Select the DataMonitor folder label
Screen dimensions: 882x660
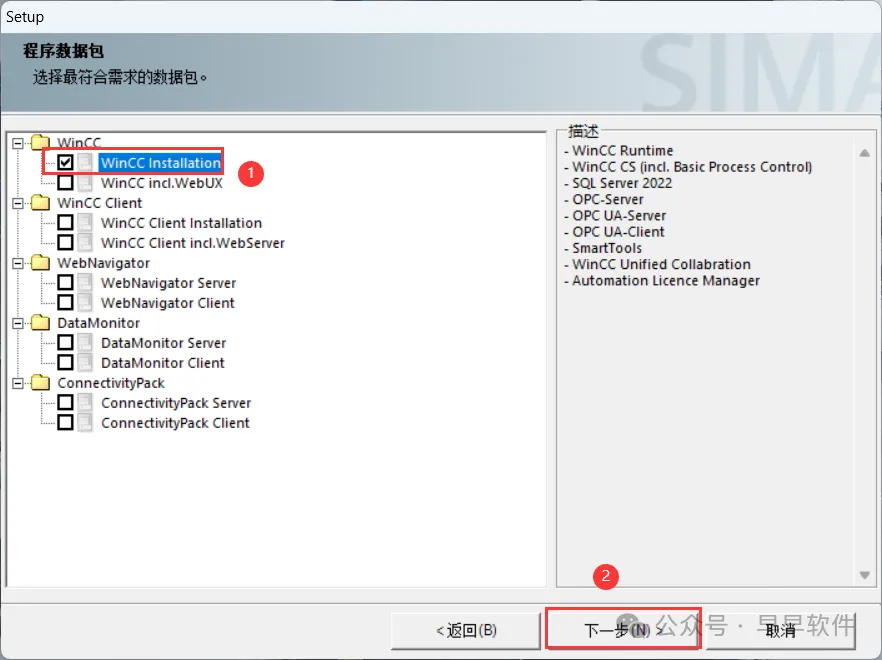pyautogui.click(x=98, y=323)
